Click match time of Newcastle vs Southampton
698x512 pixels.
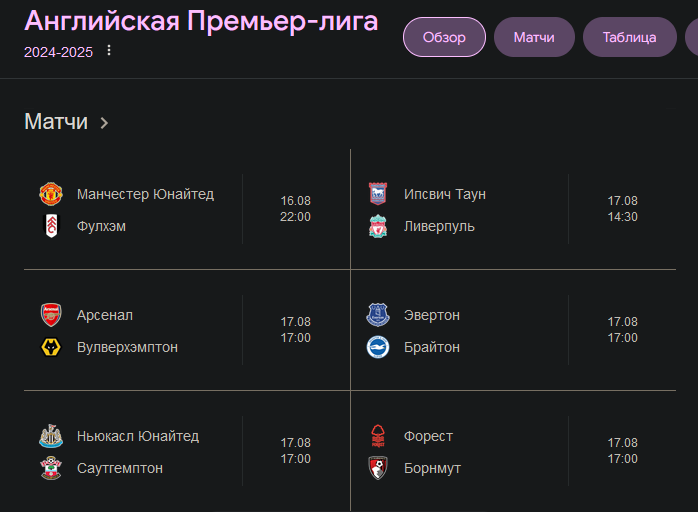coord(296,451)
